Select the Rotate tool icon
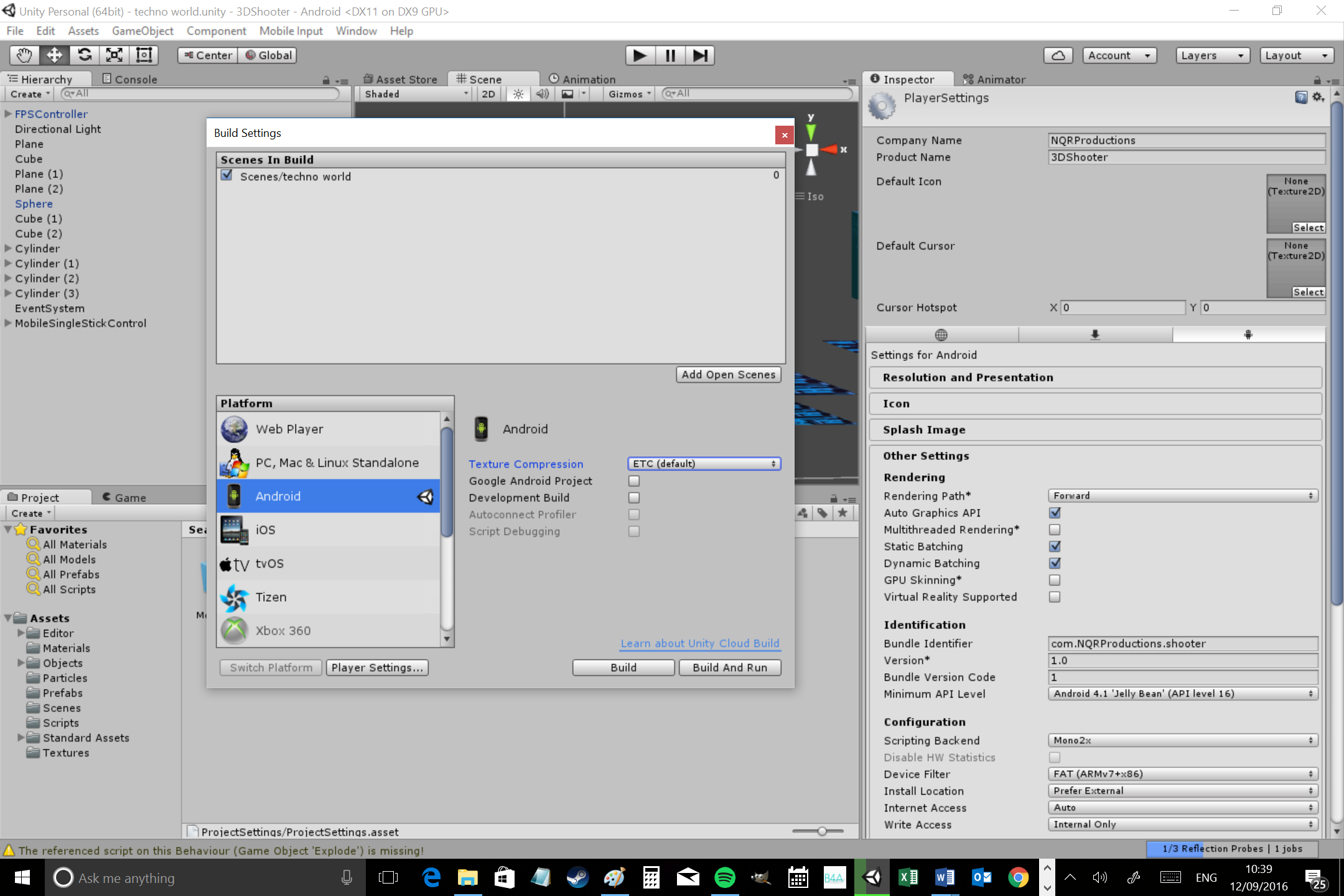The width and height of the screenshot is (1344, 896). coord(85,55)
